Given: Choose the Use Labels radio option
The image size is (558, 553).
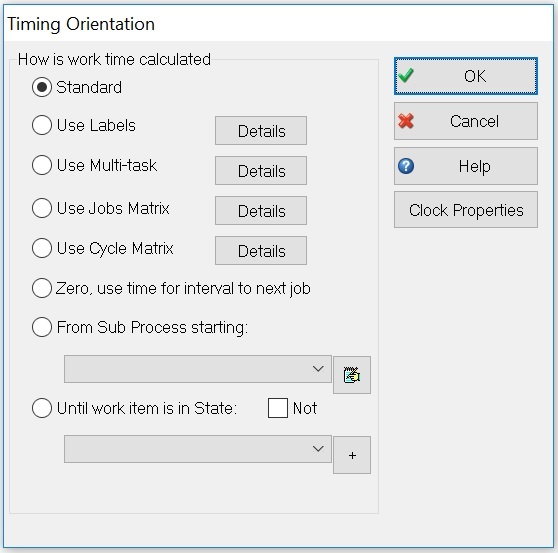Looking at the screenshot, I should [42, 125].
